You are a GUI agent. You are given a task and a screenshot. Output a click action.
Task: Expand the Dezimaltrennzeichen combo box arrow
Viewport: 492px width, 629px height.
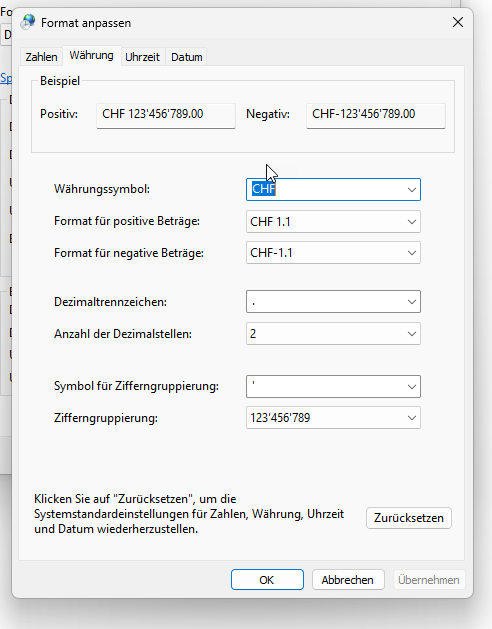click(411, 302)
